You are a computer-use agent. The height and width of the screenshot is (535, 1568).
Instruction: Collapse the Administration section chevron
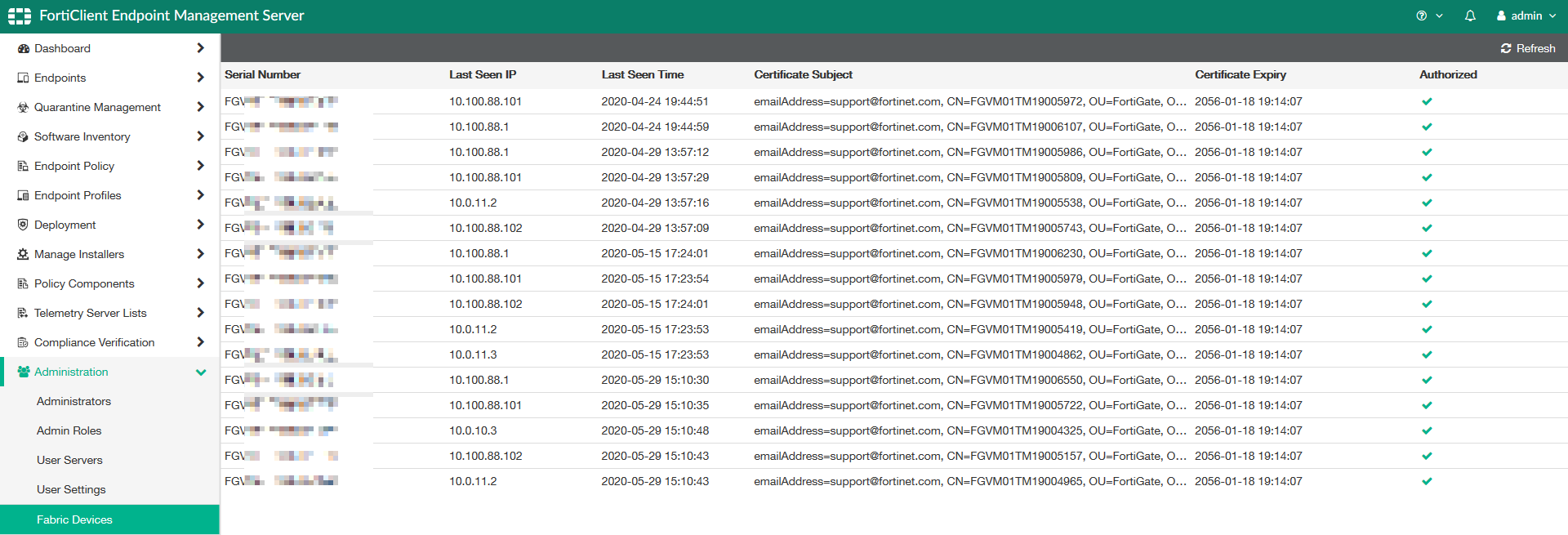(201, 372)
